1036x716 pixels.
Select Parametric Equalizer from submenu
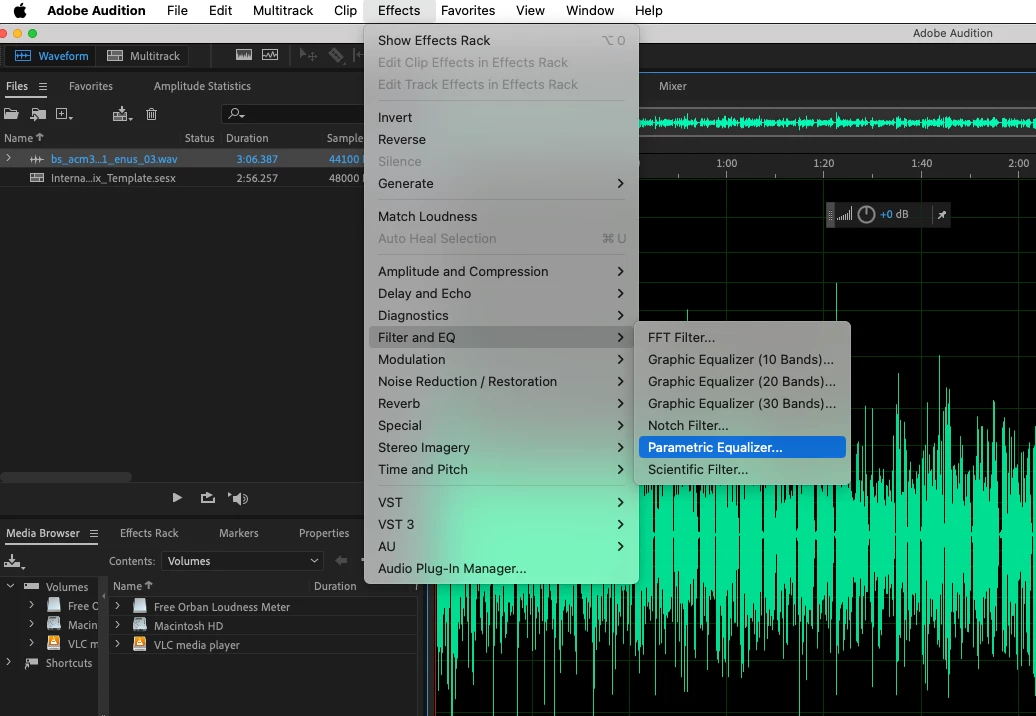click(x=742, y=447)
